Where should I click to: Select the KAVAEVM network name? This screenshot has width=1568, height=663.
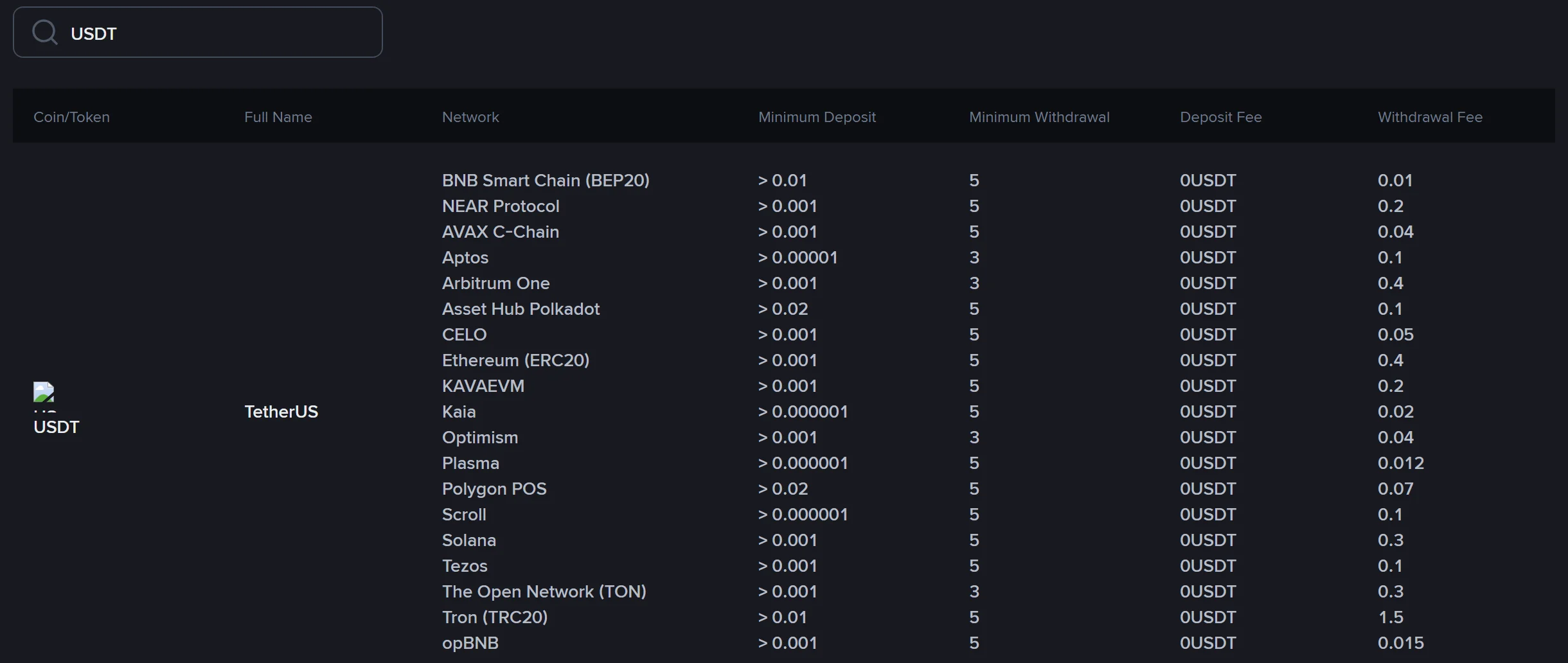(x=483, y=386)
